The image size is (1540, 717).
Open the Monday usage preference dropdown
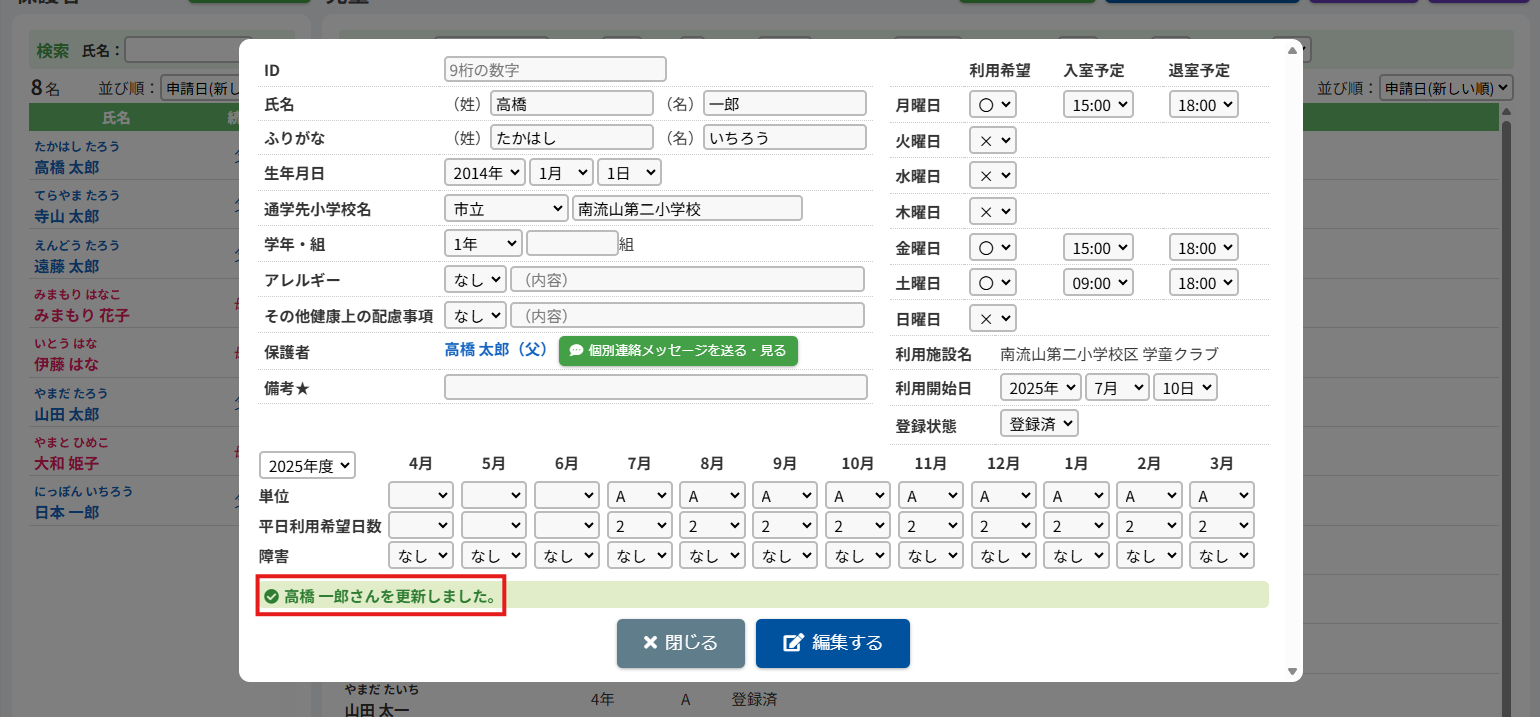(x=992, y=104)
